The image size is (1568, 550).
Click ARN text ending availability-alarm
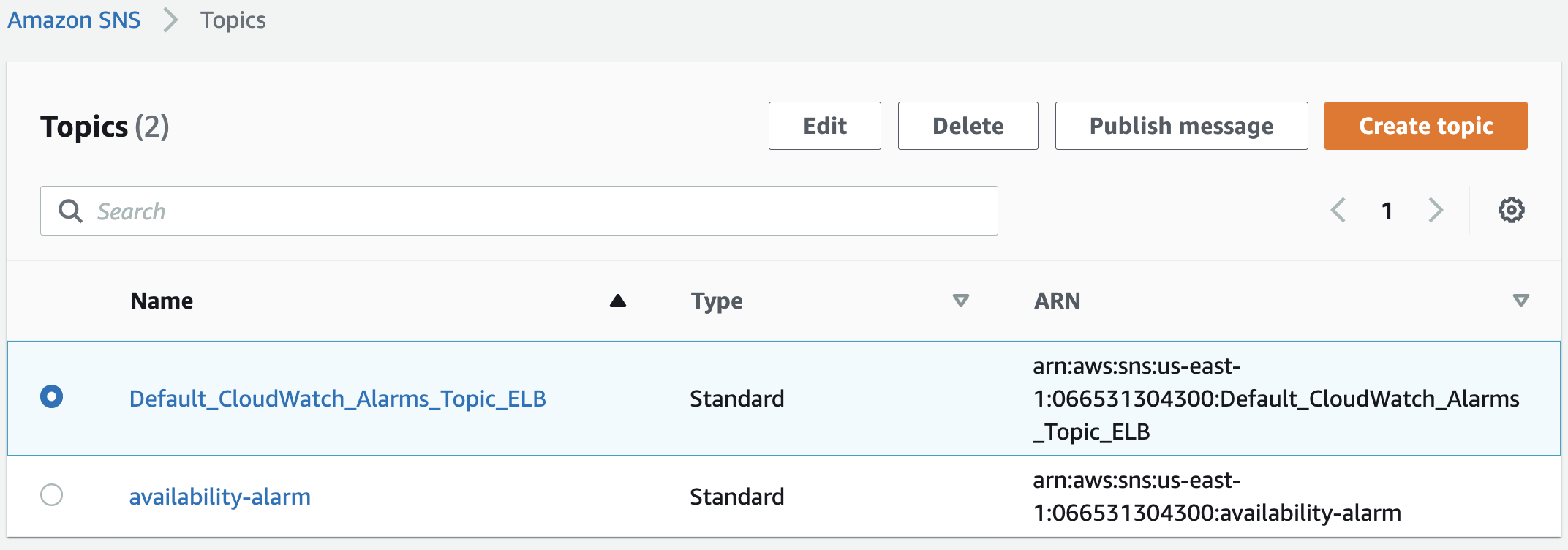click(x=1217, y=497)
